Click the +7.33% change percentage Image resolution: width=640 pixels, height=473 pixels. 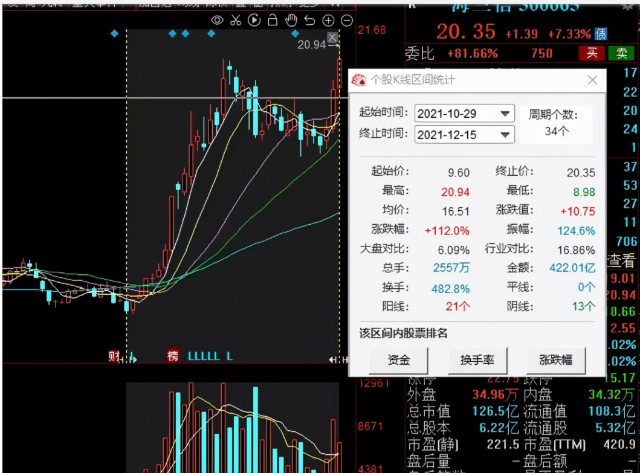click(569, 34)
